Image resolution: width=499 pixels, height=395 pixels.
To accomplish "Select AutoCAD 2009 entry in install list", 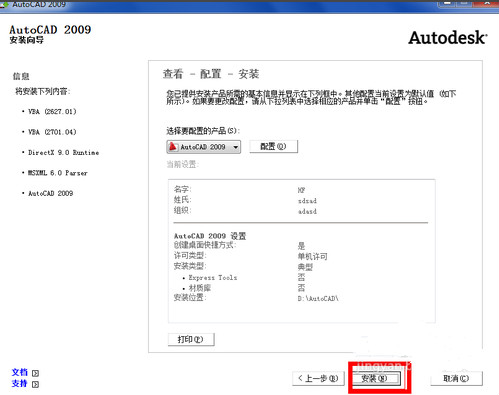I will pyautogui.click(x=51, y=193).
